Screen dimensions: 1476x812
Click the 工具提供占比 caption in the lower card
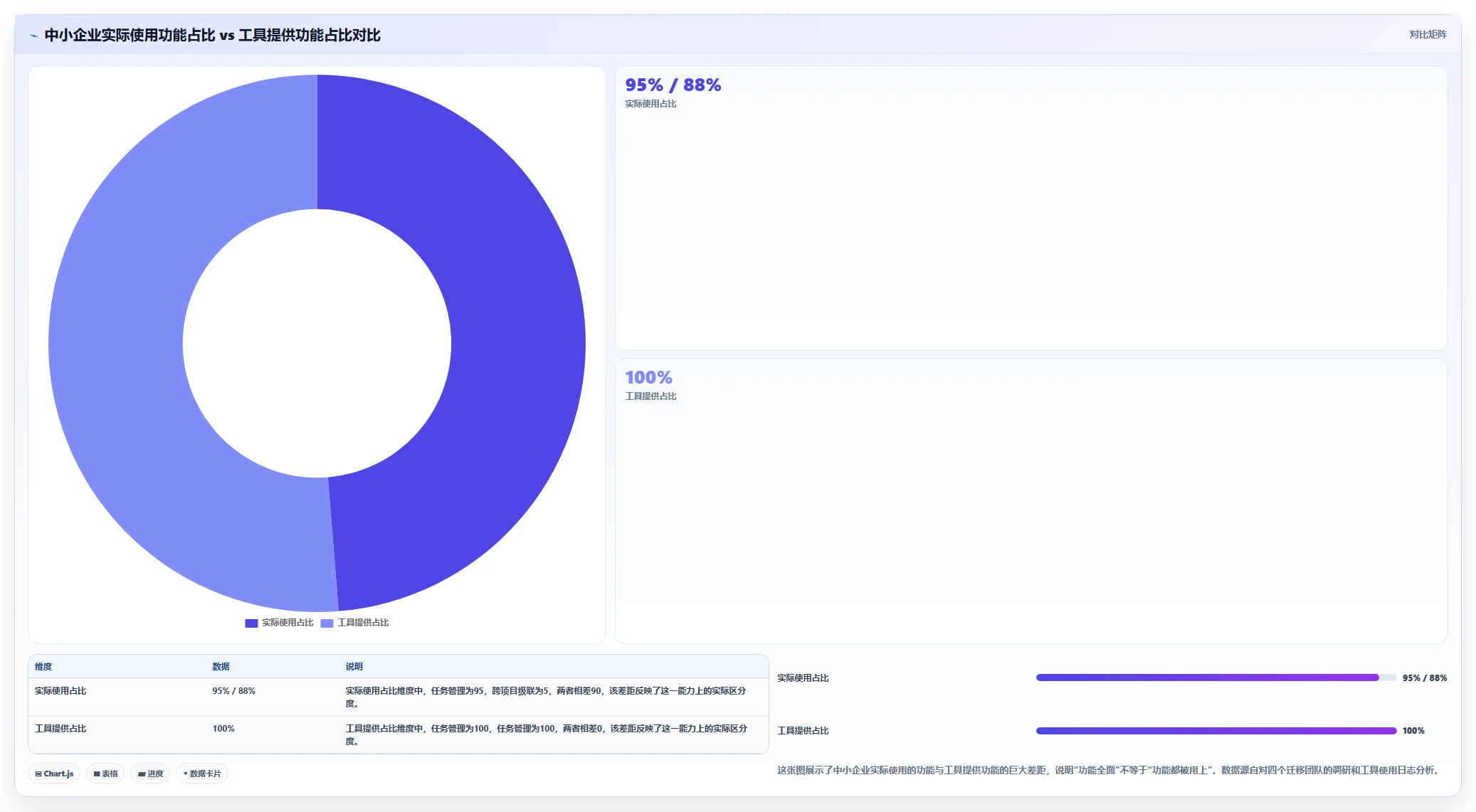pyautogui.click(x=650, y=396)
